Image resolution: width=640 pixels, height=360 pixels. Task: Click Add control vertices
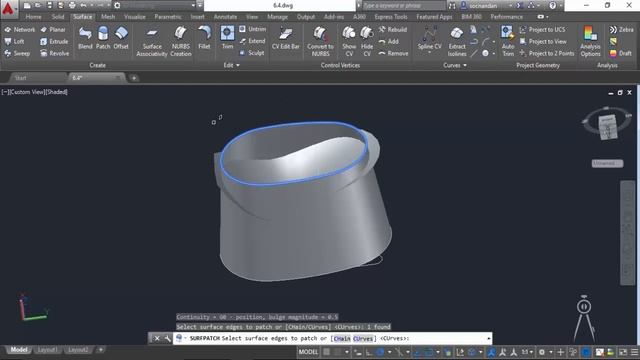[389, 41]
